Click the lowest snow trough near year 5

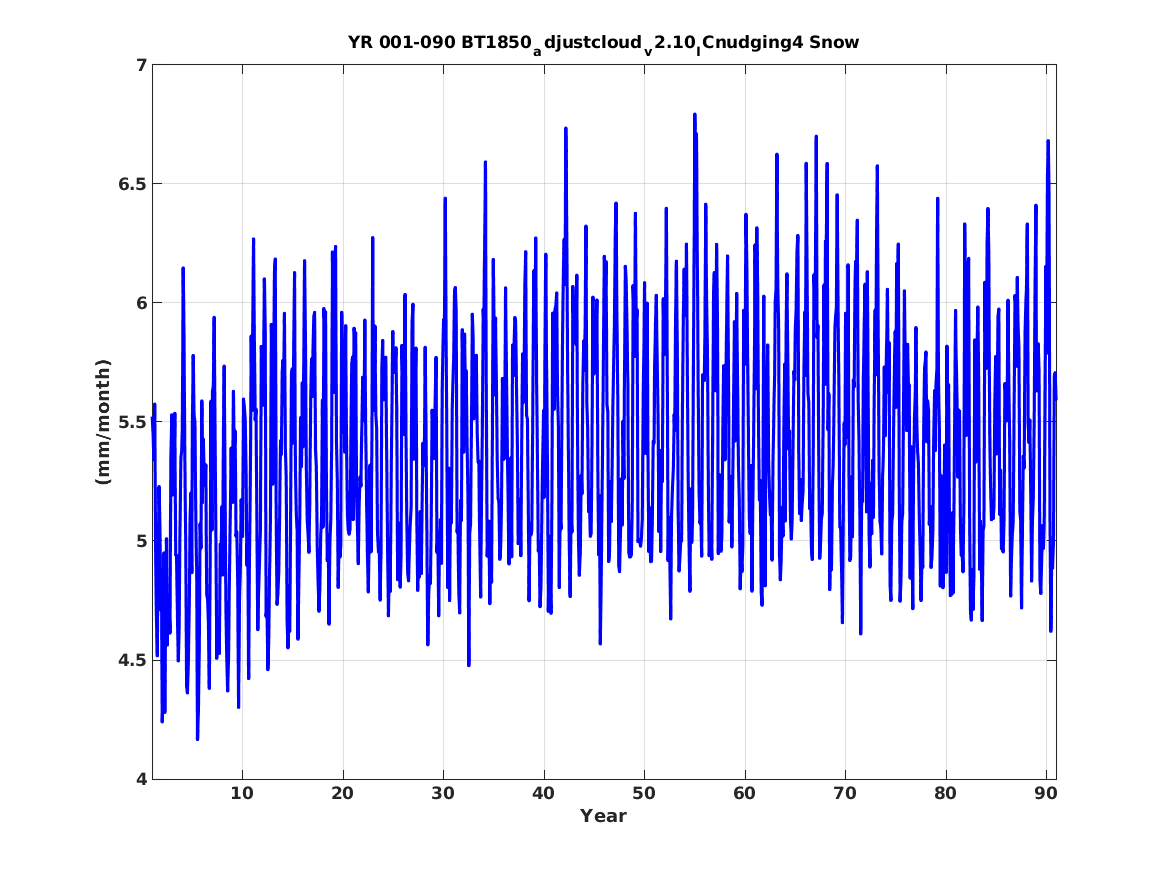(197, 738)
